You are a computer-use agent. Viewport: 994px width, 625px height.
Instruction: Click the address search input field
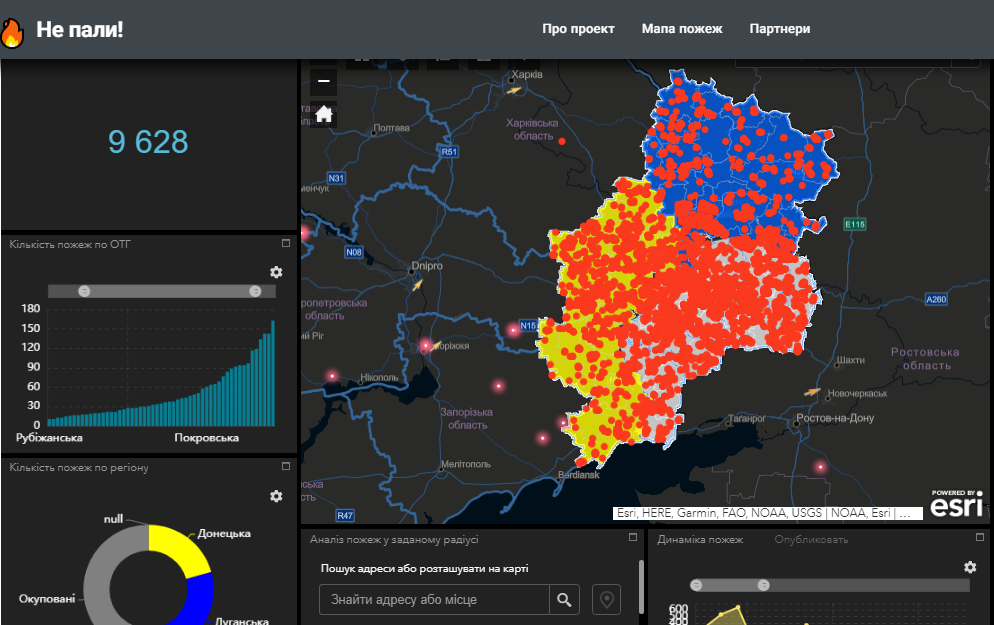click(435, 600)
